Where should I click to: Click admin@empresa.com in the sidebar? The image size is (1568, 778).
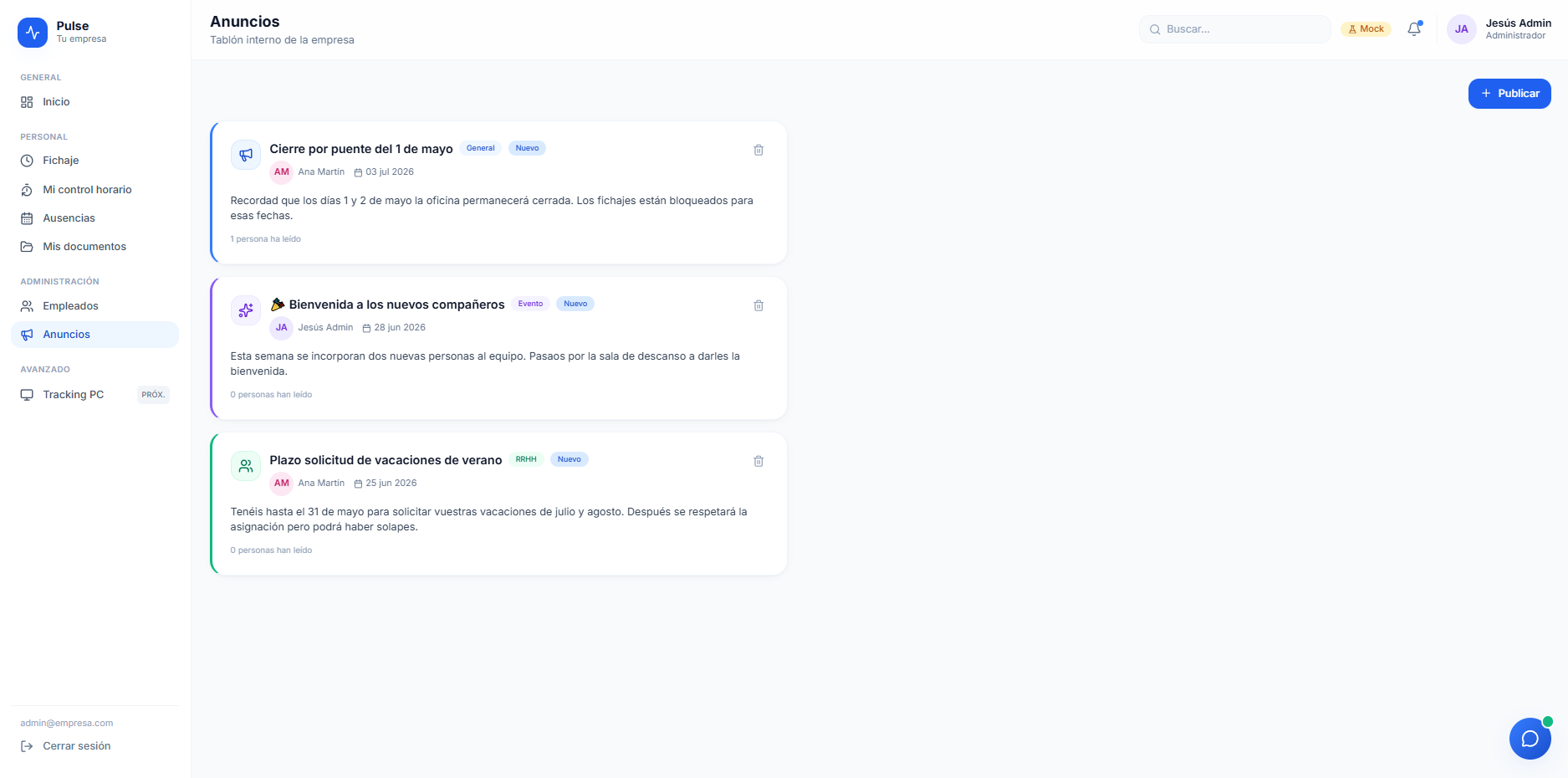point(67,723)
